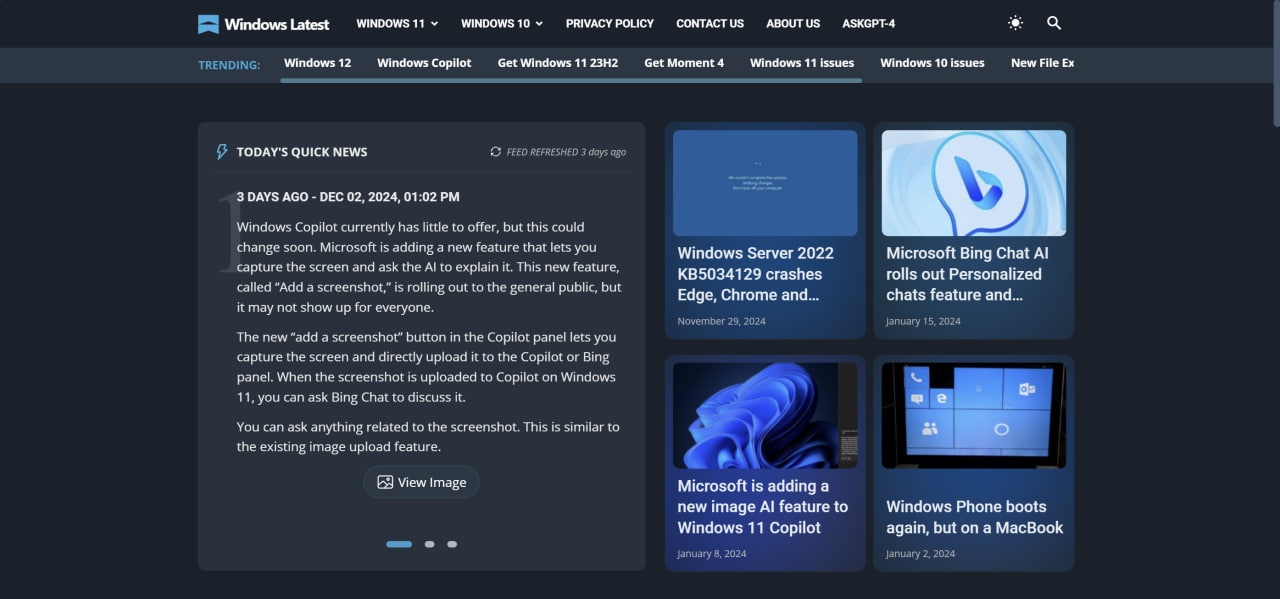This screenshot has height=599, width=1280.
Task: Click the January 15, 2024 article date
Action: click(923, 321)
